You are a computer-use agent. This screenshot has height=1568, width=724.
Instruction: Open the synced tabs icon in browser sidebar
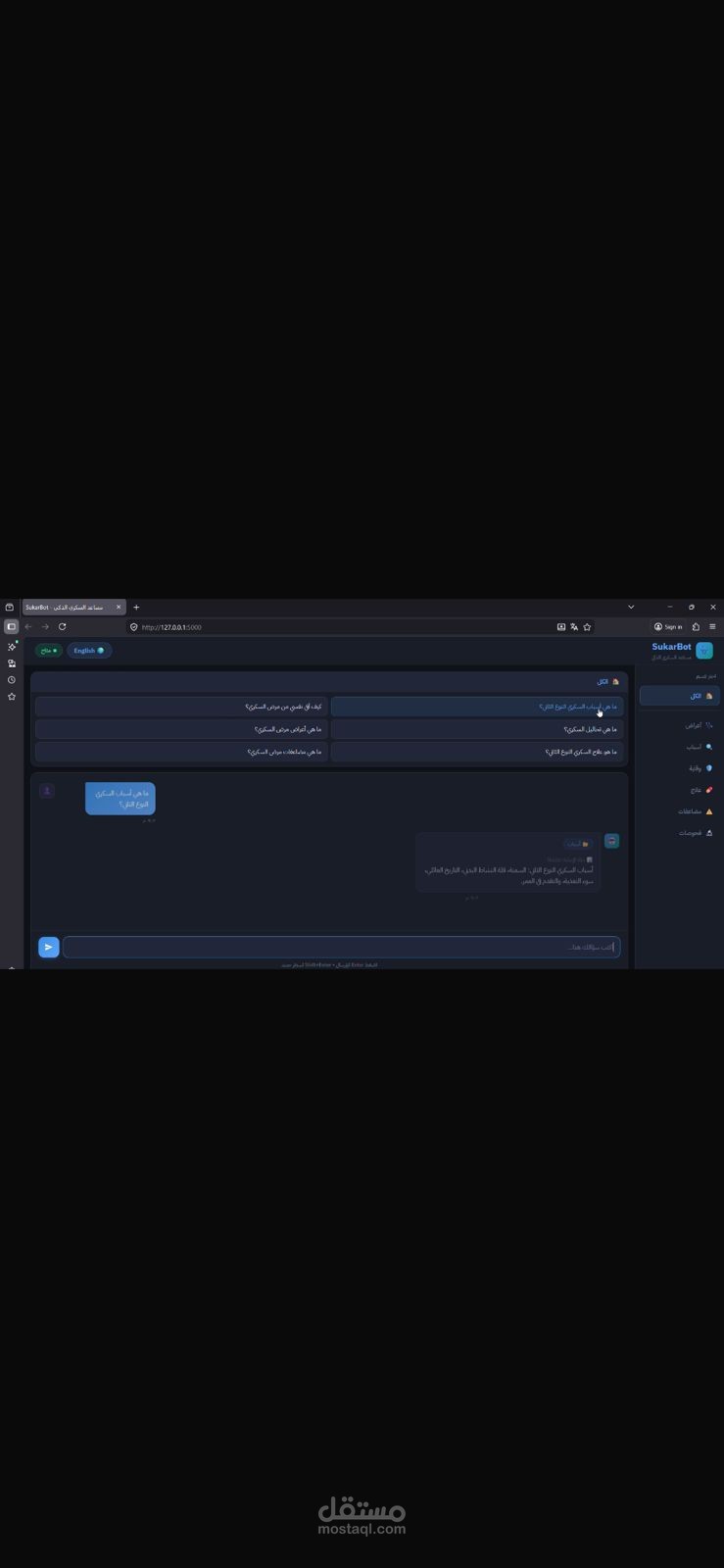12,663
